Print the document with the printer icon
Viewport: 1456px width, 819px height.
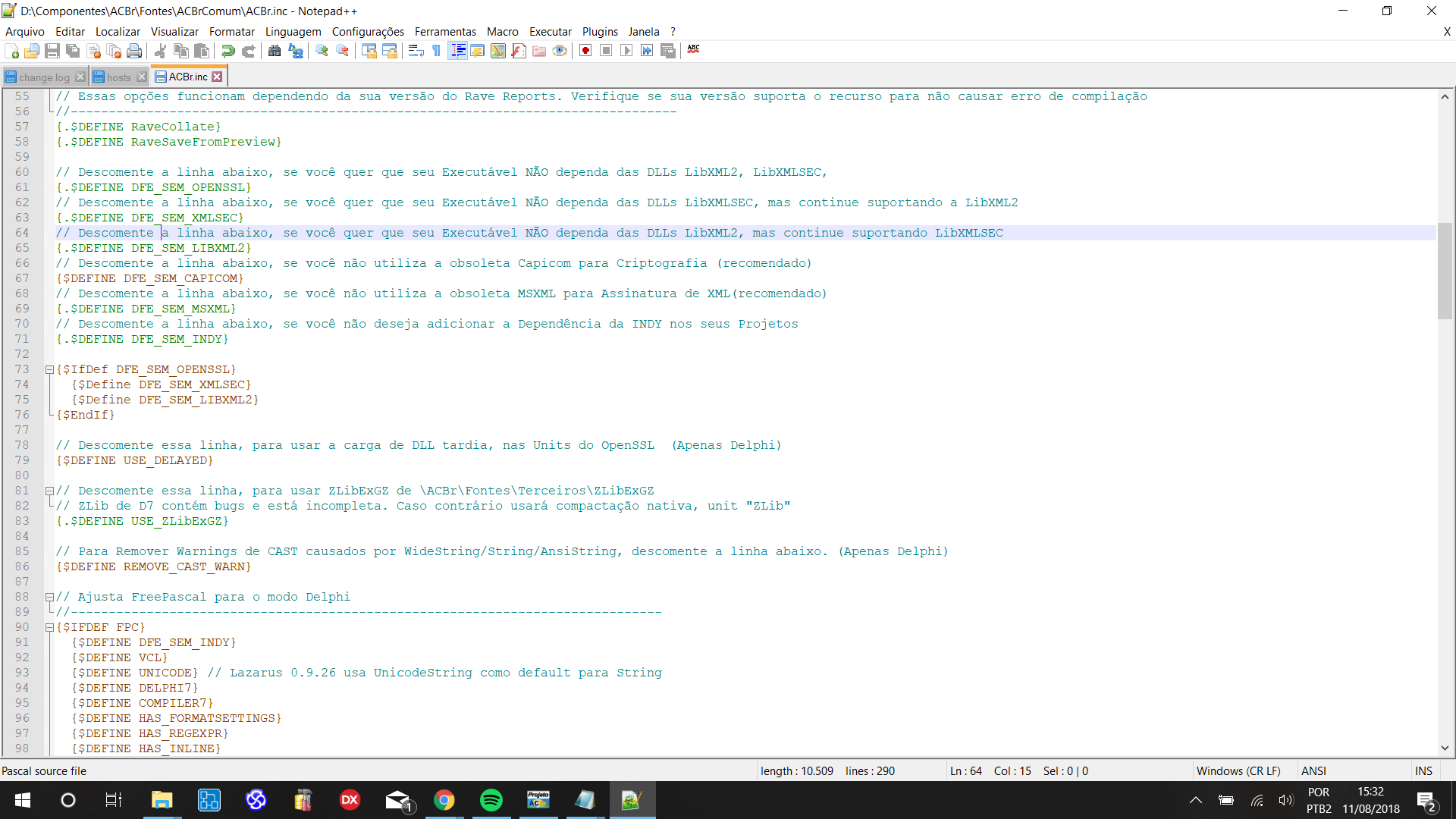(x=135, y=51)
